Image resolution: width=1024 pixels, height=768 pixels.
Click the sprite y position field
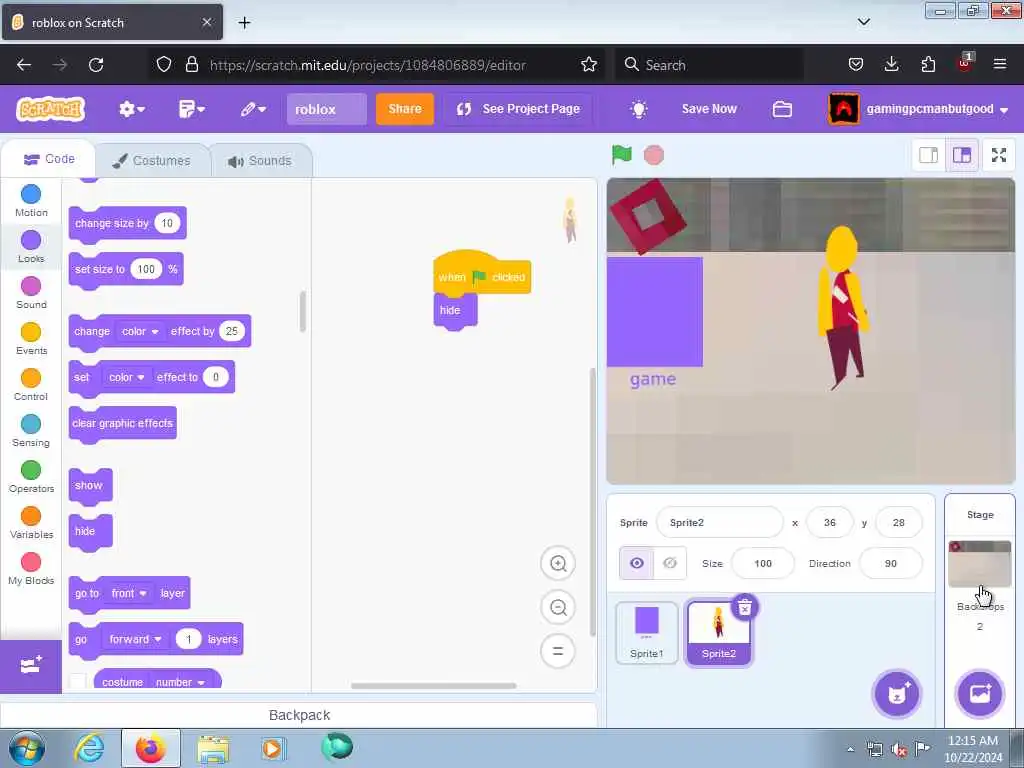[x=899, y=522]
